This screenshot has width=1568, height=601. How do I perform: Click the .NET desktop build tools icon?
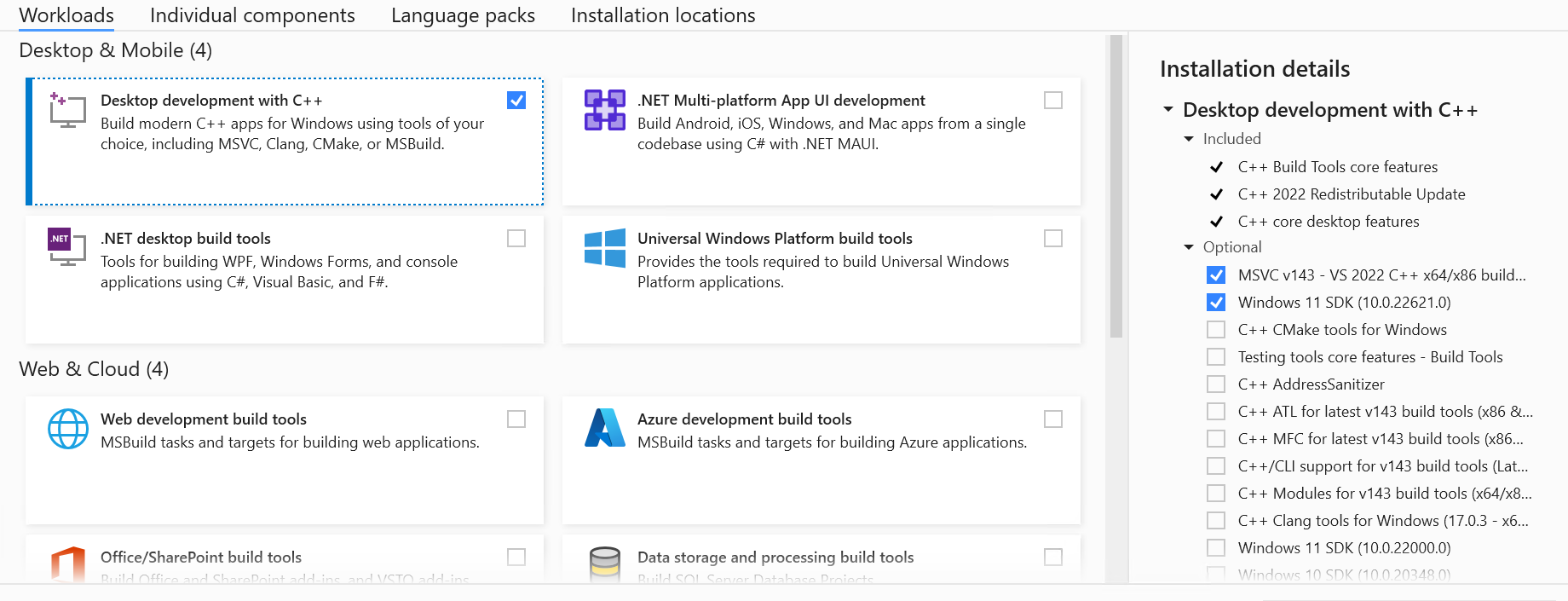pos(67,247)
